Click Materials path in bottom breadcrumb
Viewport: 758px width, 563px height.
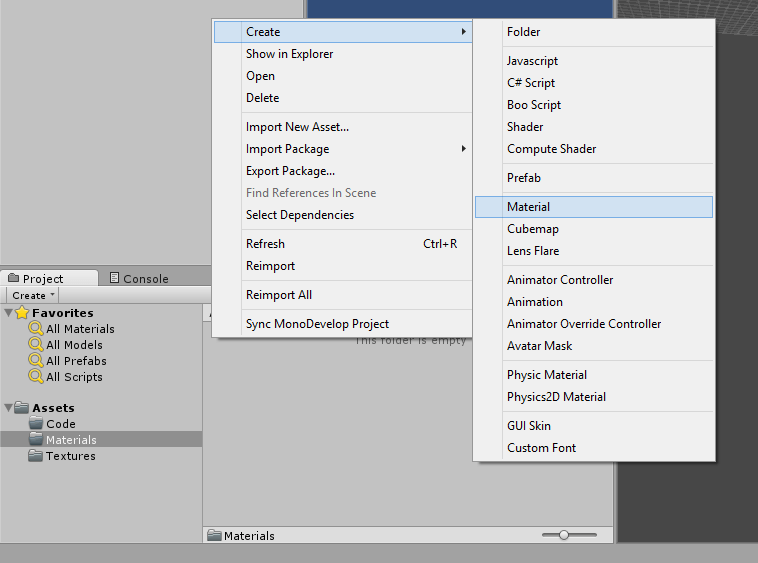tap(248, 536)
